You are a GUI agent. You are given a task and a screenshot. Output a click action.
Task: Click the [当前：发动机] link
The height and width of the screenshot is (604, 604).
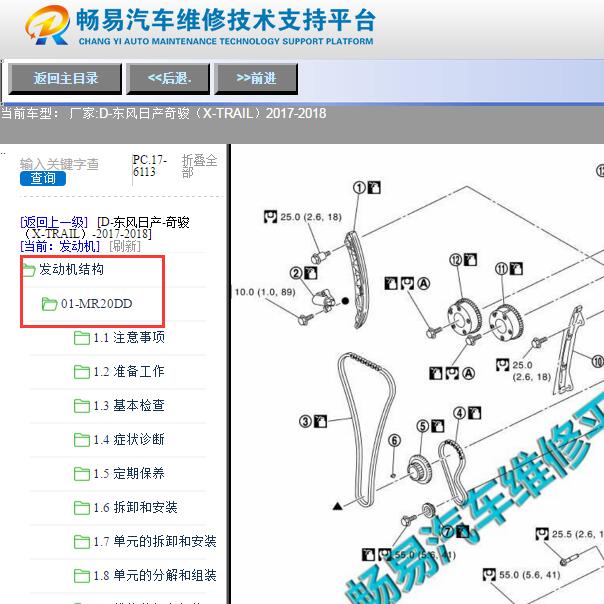[60, 246]
